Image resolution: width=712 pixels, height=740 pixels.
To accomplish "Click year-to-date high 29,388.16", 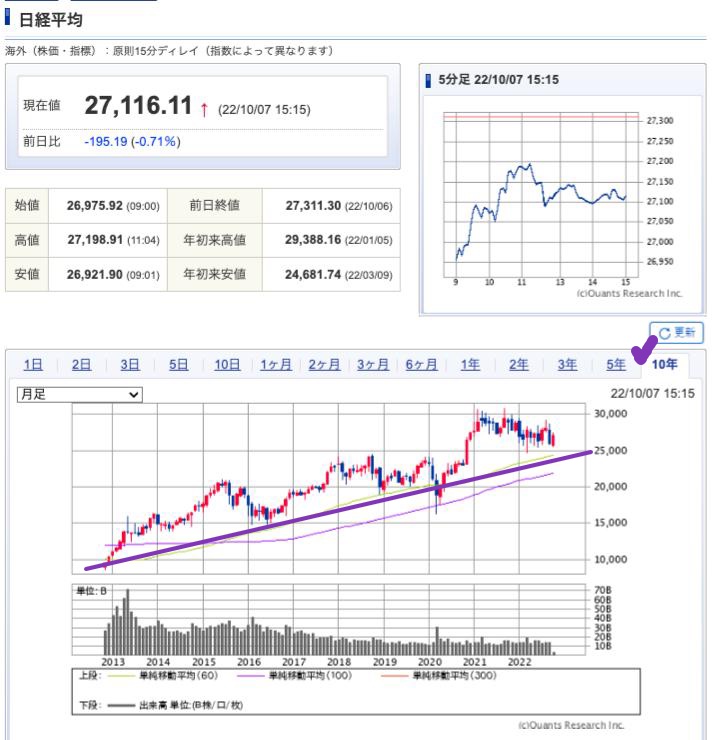I will tap(313, 240).
